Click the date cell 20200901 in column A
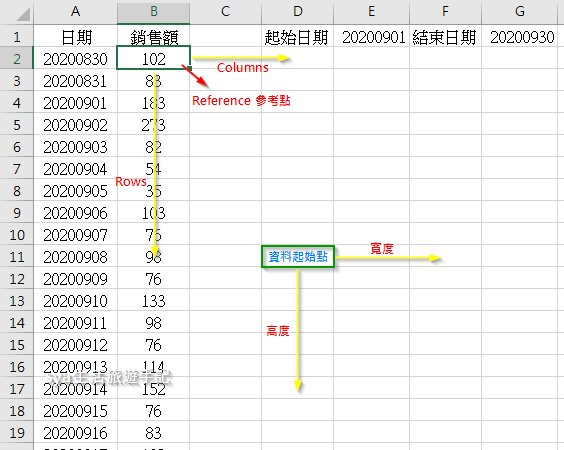564x450 pixels. (x=76, y=103)
